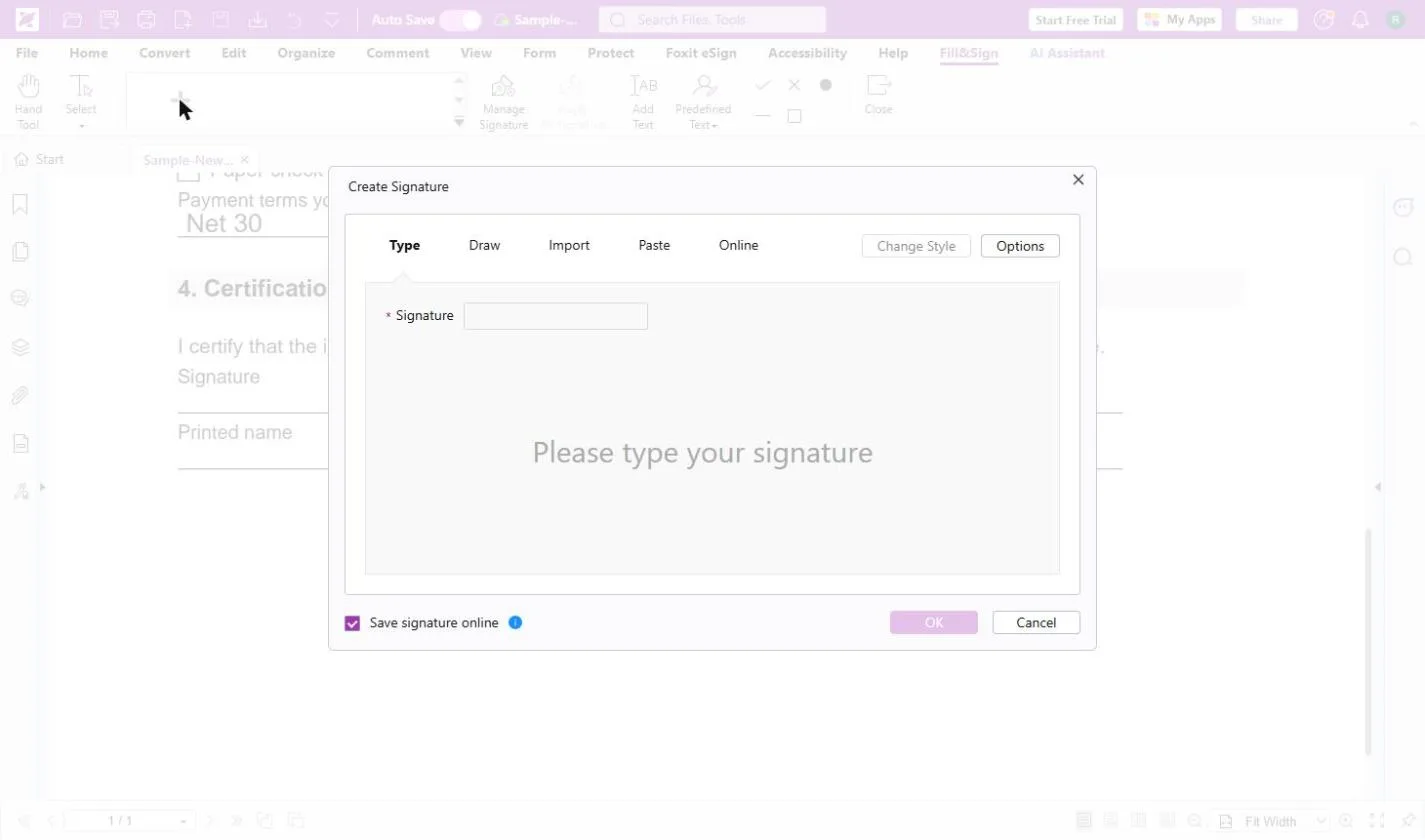Open the quick access toolbar customize arrow
Viewport: 1425px width, 840px height.
[332, 20]
